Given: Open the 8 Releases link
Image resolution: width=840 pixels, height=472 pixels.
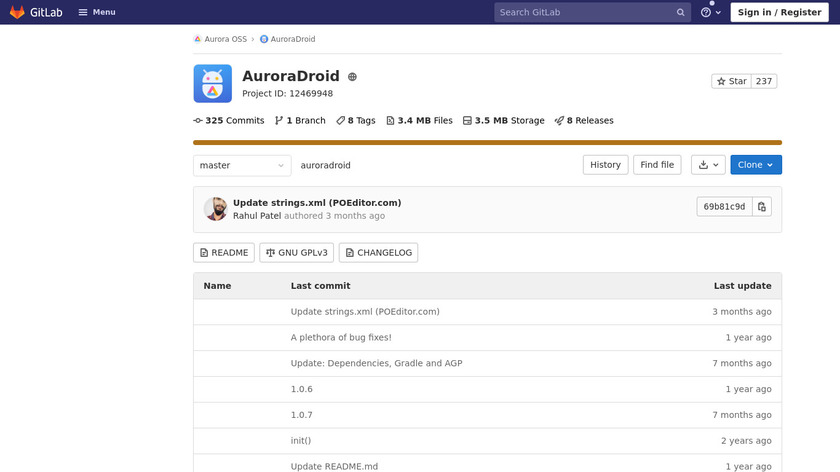Looking at the screenshot, I should click(584, 121).
